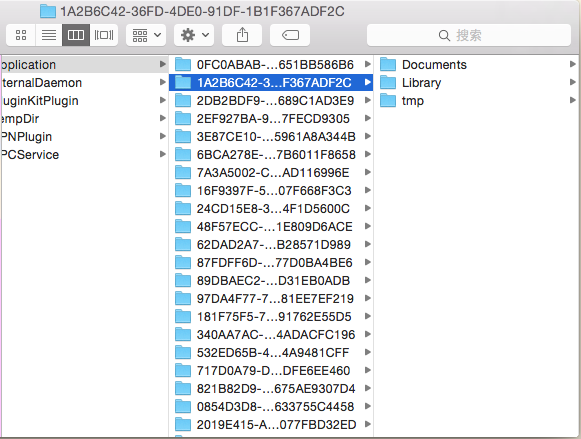Image resolution: width=581 pixels, height=439 pixels.
Task: Open the gear action menu
Action: (194, 35)
